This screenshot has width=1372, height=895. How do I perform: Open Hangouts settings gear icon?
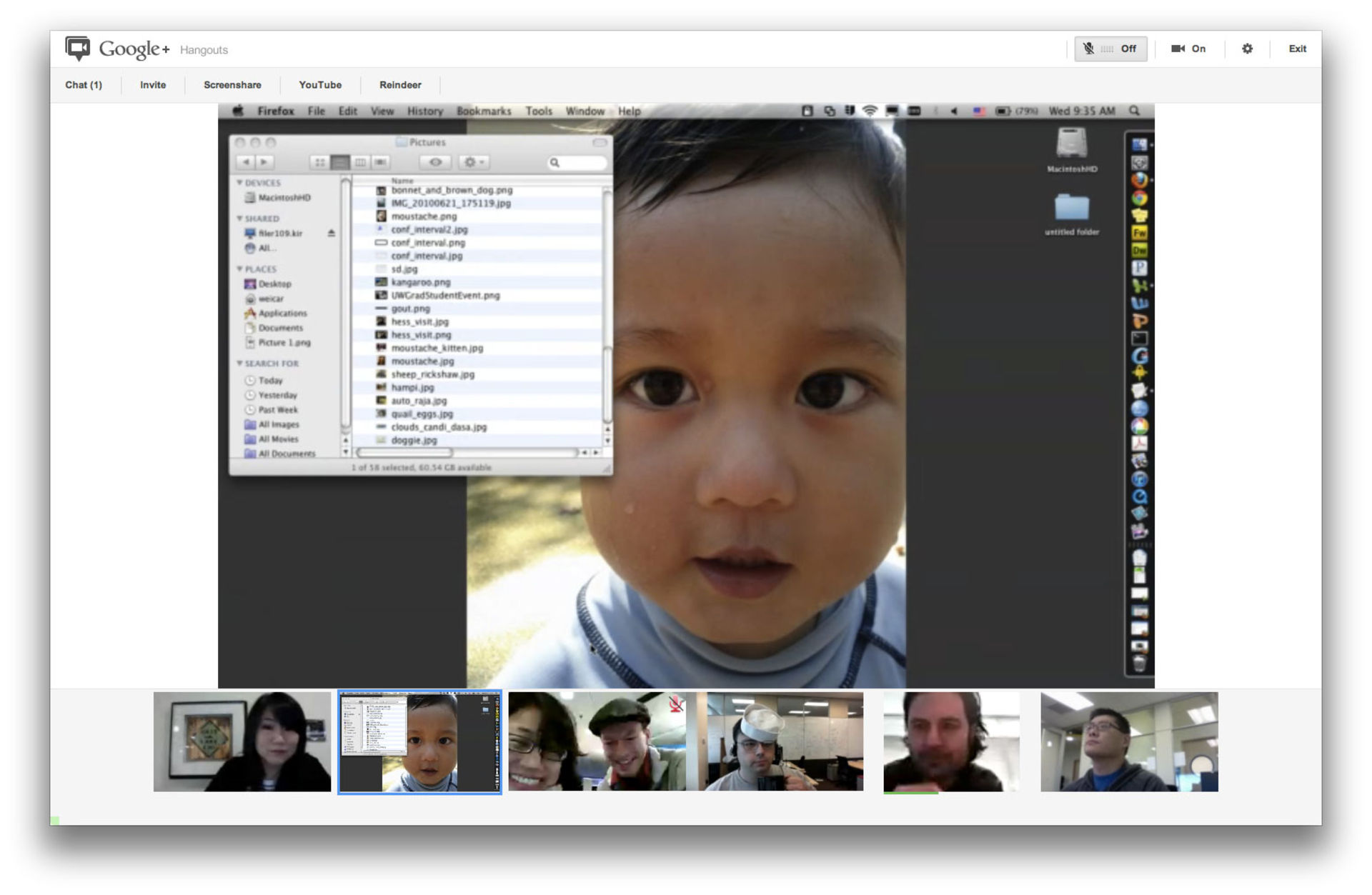1247,49
